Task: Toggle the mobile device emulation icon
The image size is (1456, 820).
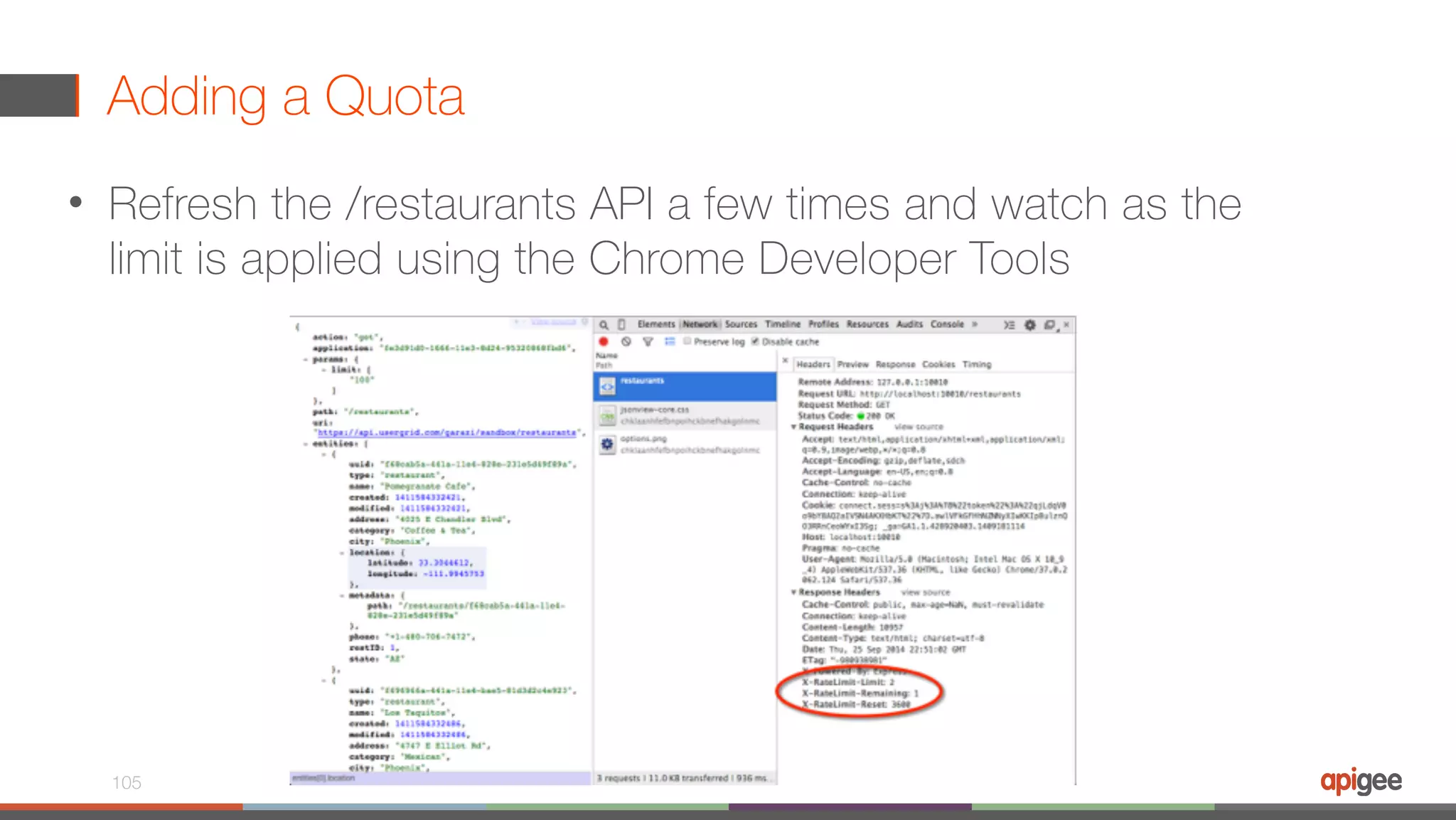Action: [621, 325]
